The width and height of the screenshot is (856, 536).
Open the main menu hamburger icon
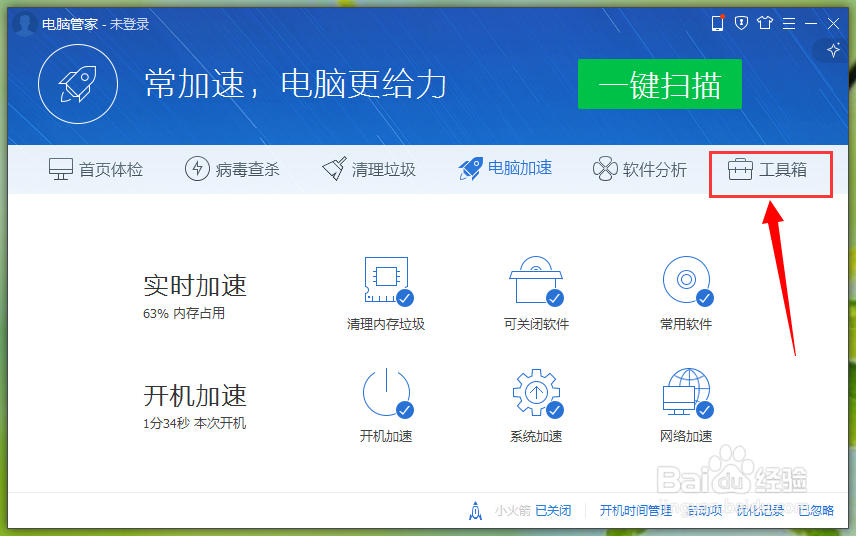[788, 23]
